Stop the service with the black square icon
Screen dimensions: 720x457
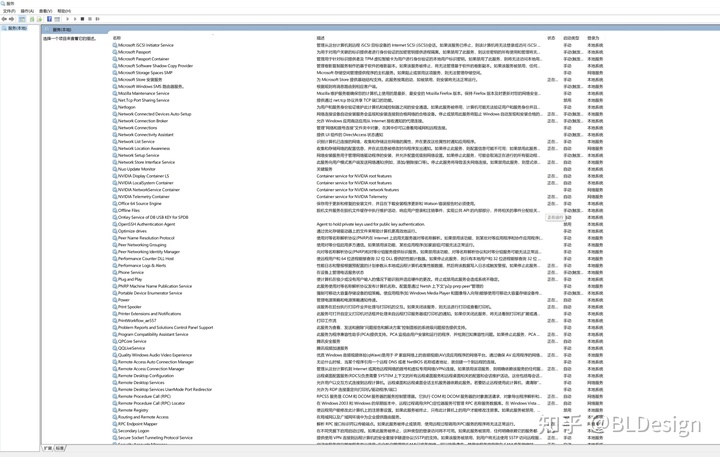click(82, 19)
